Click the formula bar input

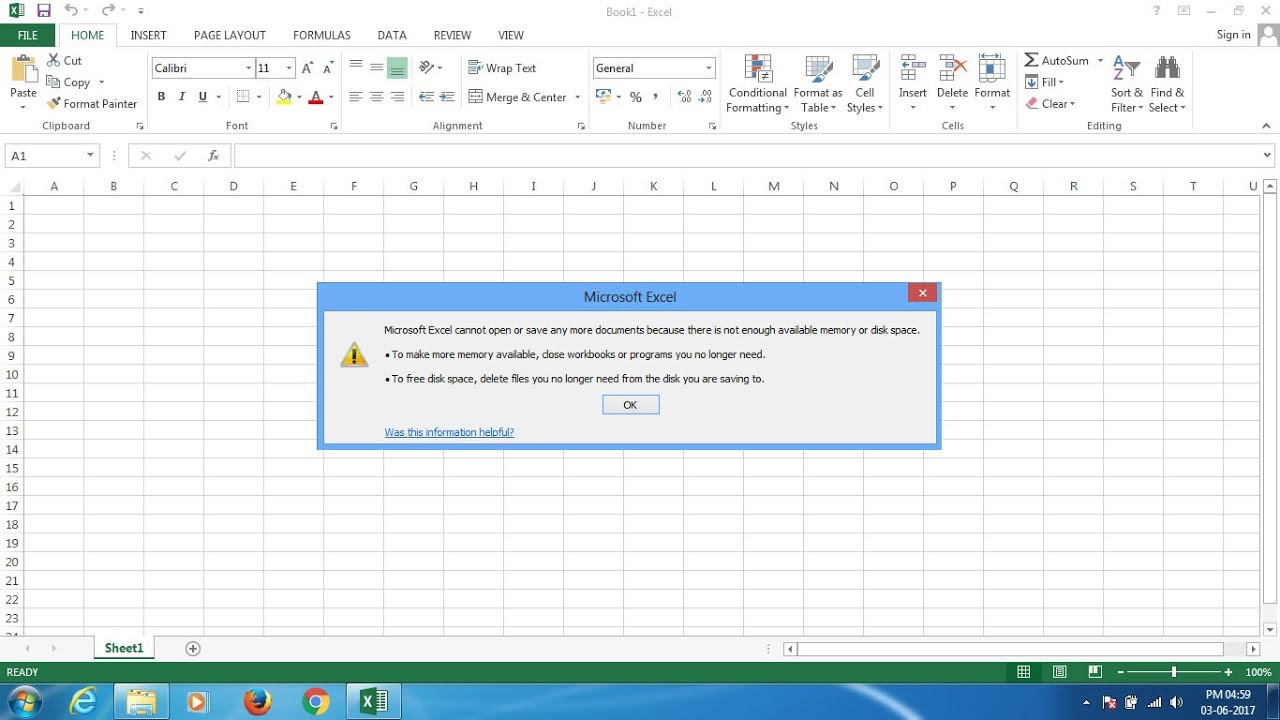click(x=747, y=156)
